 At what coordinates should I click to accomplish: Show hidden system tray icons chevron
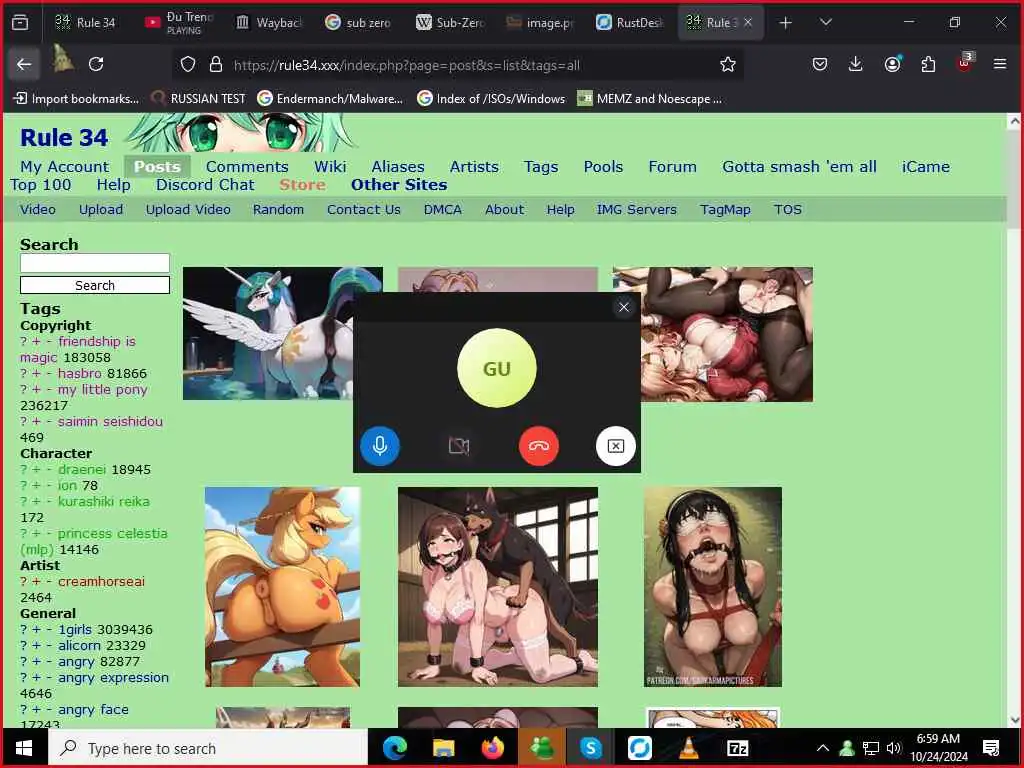pos(823,748)
